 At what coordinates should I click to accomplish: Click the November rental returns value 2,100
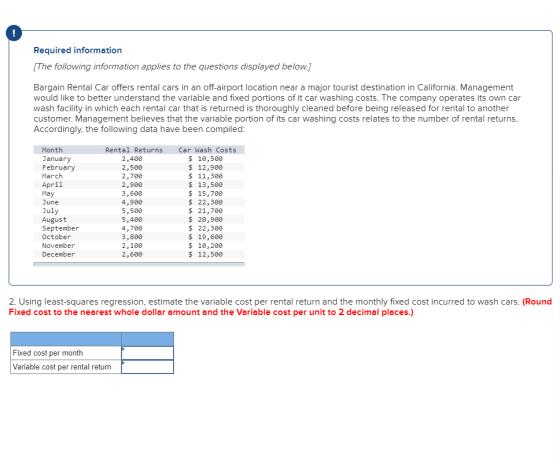point(132,246)
